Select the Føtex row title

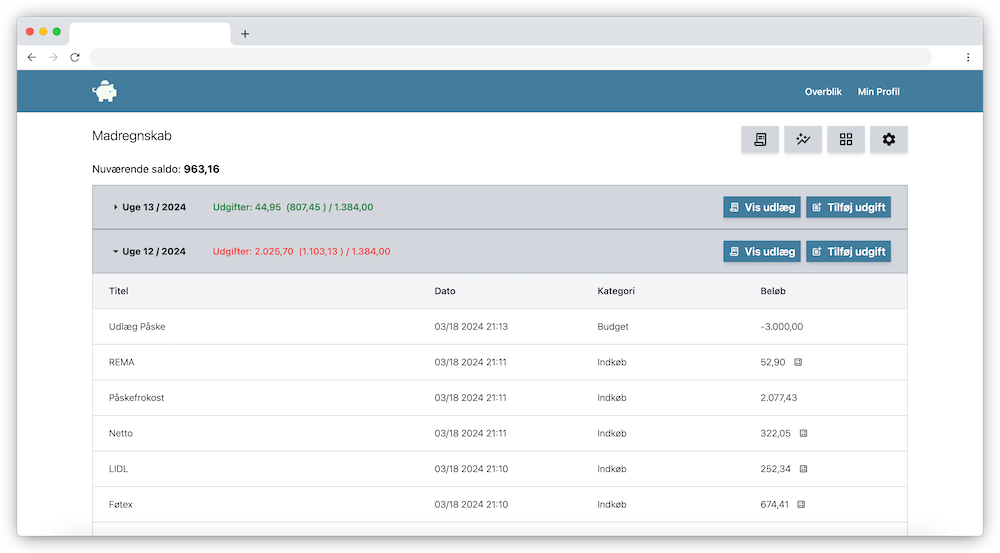coord(121,505)
